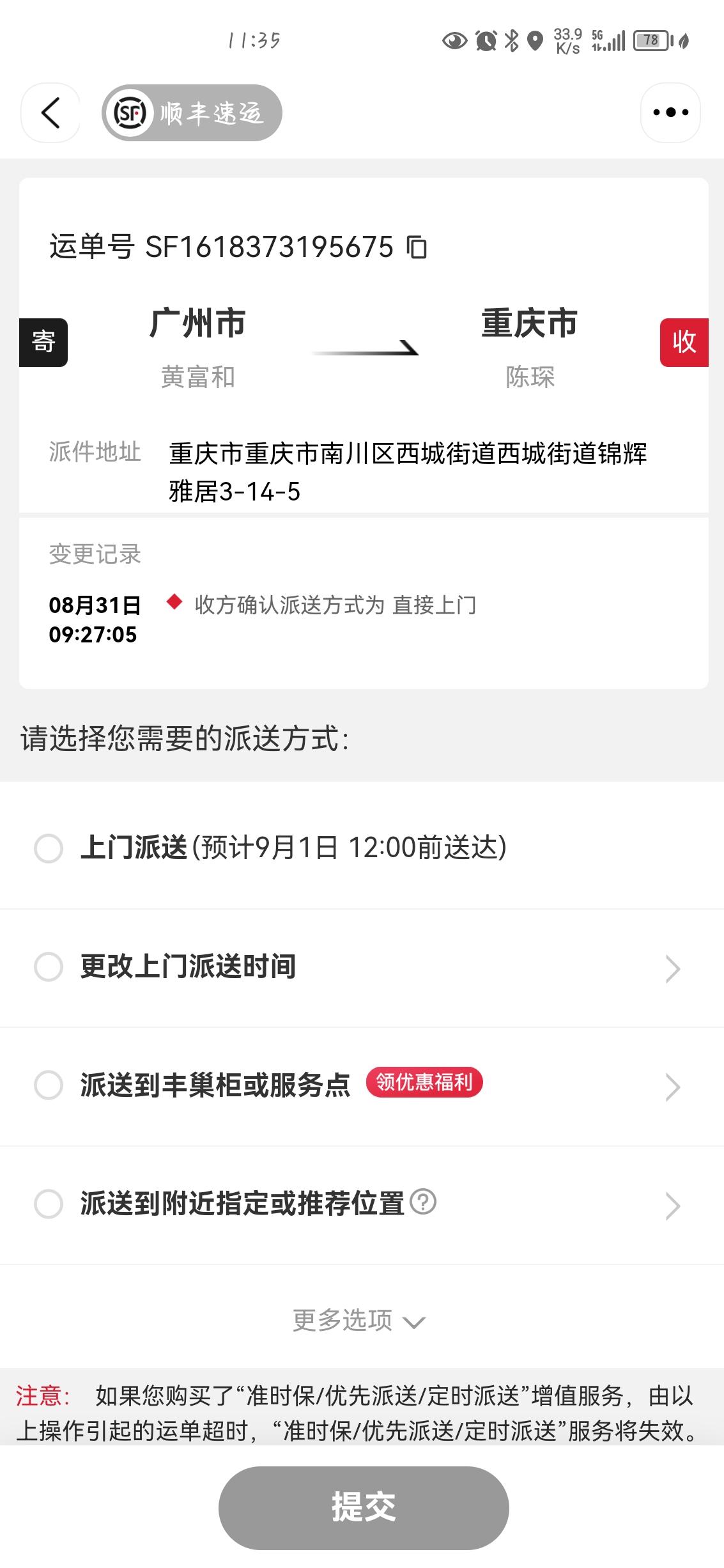The height and width of the screenshot is (1568, 724).
Task: Open the three-dot more menu
Action: tap(670, 113)
